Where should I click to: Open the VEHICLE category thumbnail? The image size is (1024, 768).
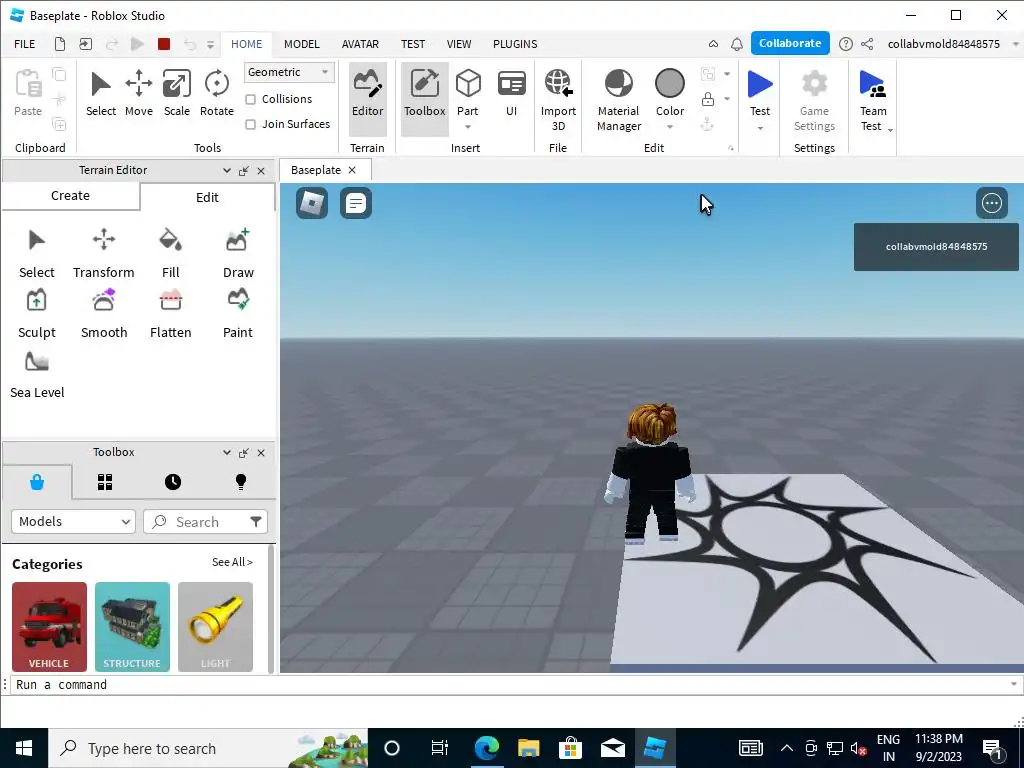(49, 627)
